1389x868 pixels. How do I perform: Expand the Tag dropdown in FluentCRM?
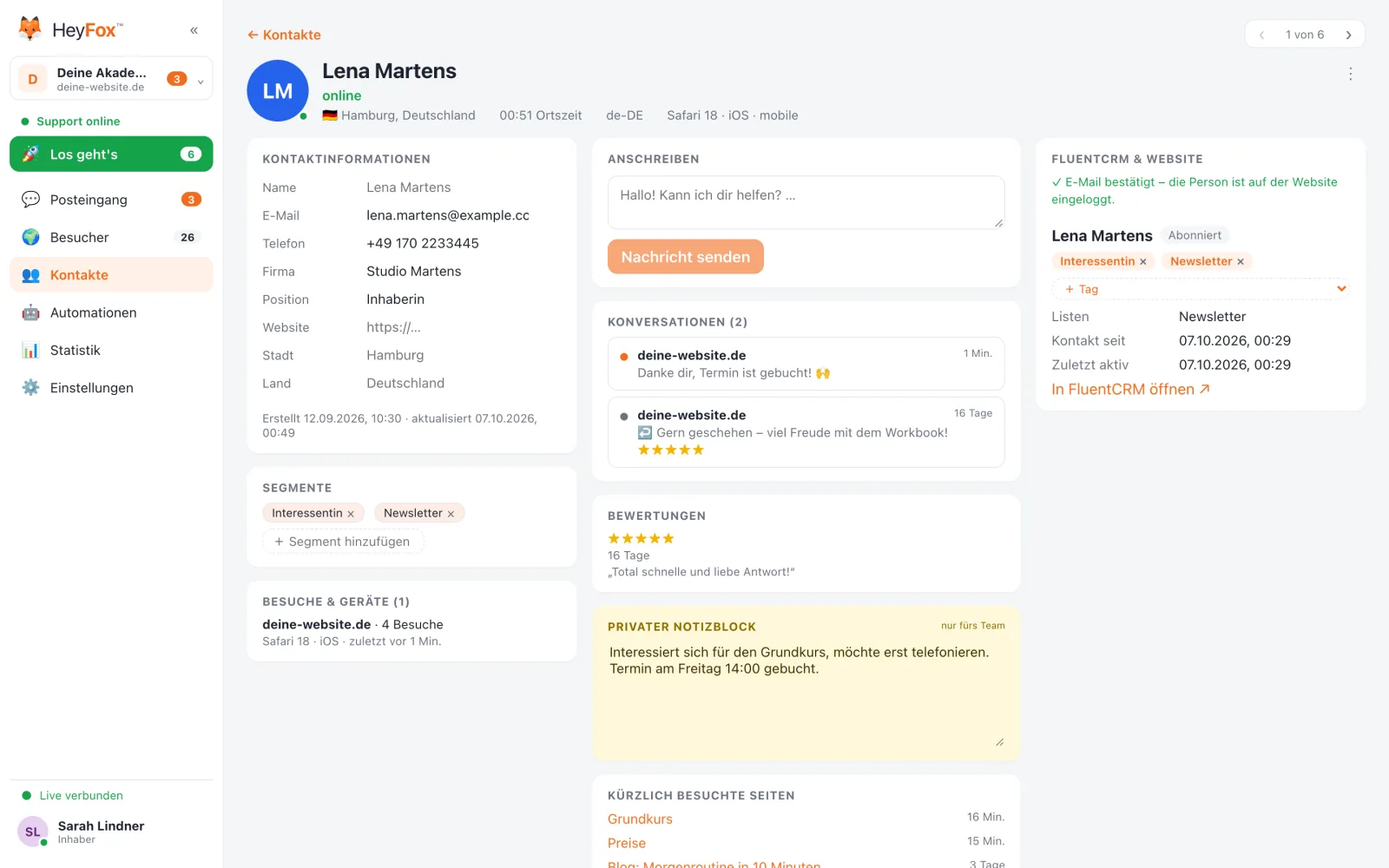(x=1201, y=289)
